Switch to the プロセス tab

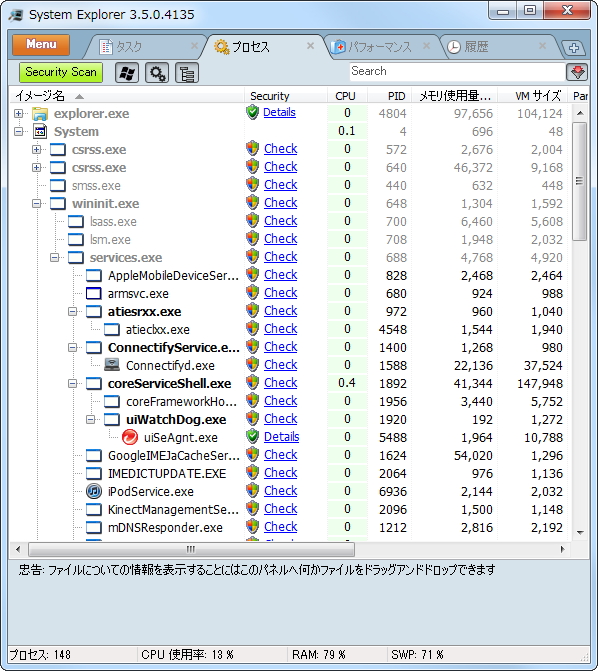click(x=263, y=47)
